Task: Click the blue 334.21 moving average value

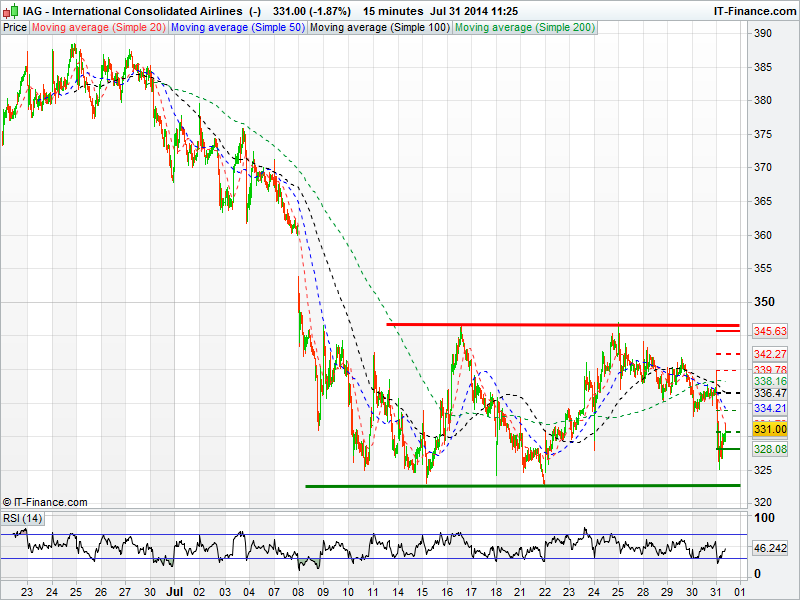Action: point(770,408)
